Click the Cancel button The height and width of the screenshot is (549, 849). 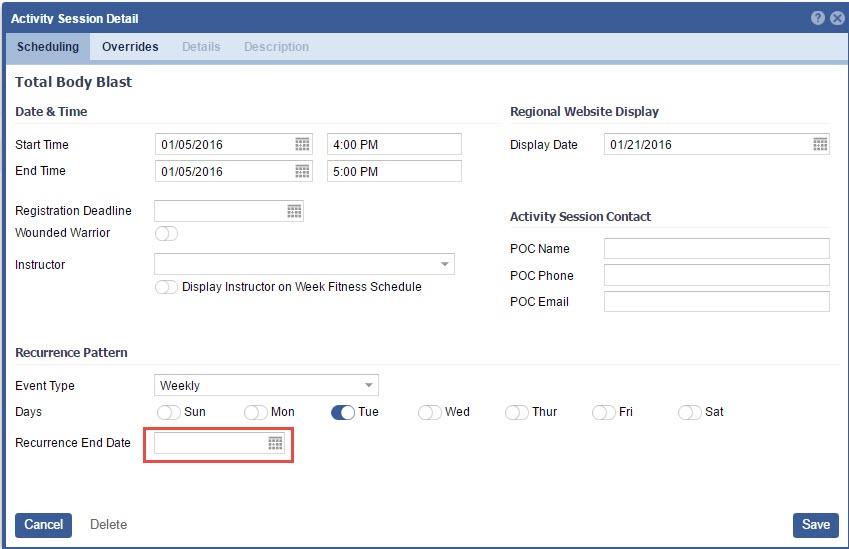[x=43, y=525]
